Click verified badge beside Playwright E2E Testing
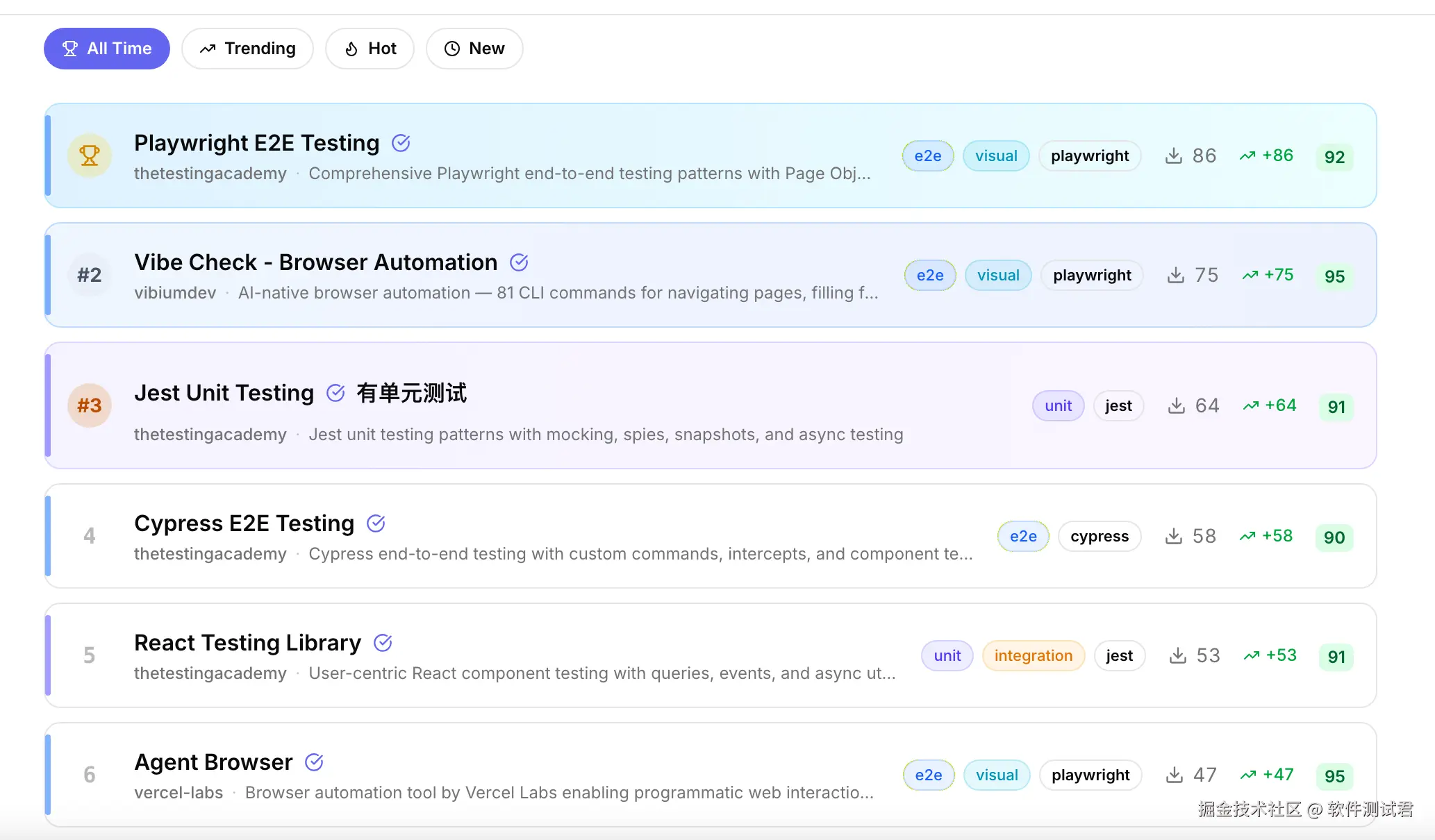Screen dimensions: 1435x840 click(401, 143)
